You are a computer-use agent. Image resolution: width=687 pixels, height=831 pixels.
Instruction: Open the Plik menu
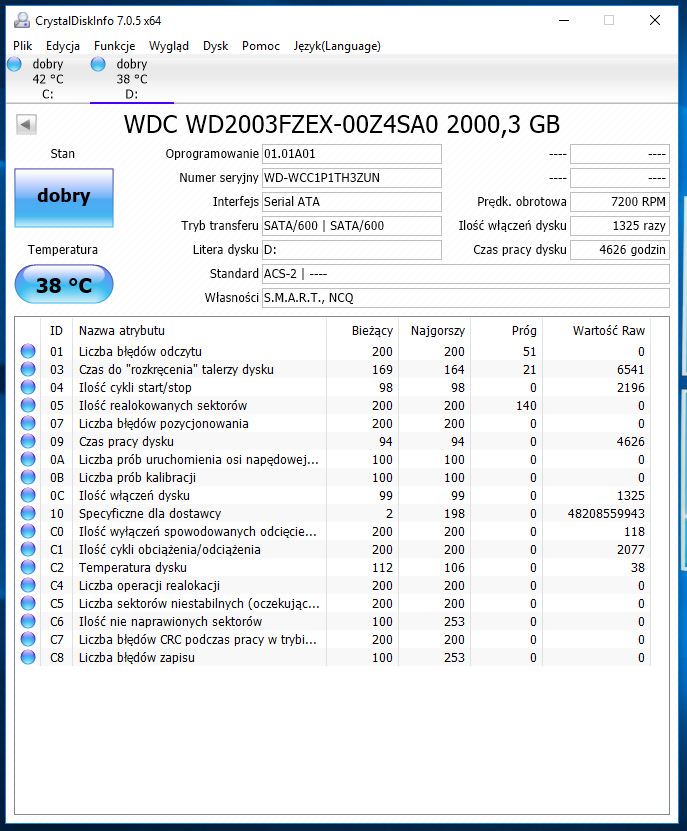(23, 46)
